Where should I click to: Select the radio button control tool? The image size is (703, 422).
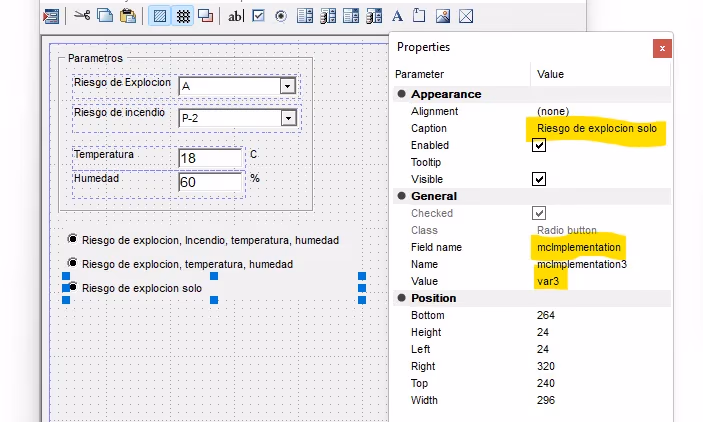tap(281, 17)
